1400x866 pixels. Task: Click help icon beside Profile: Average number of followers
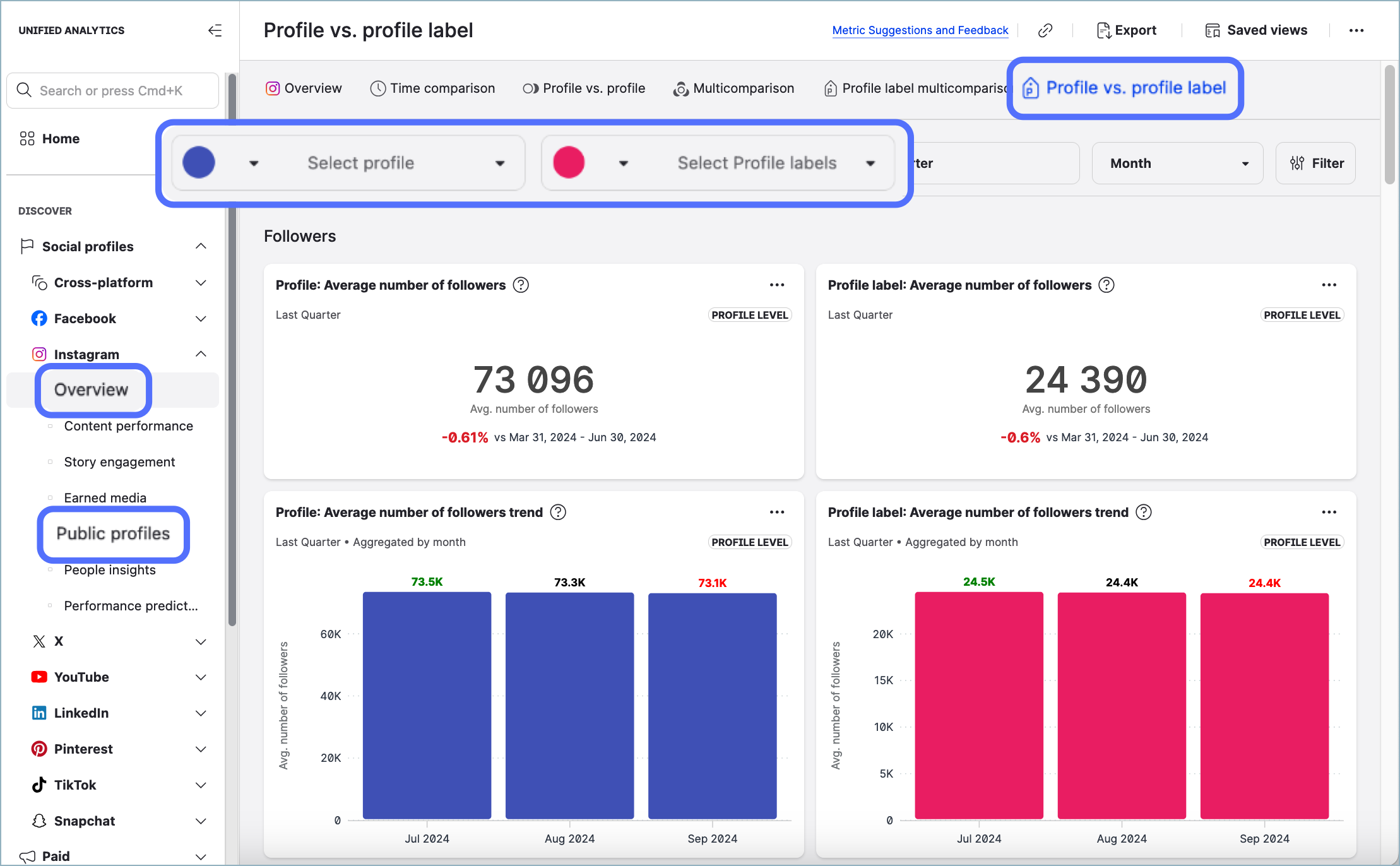pos(521,285)
